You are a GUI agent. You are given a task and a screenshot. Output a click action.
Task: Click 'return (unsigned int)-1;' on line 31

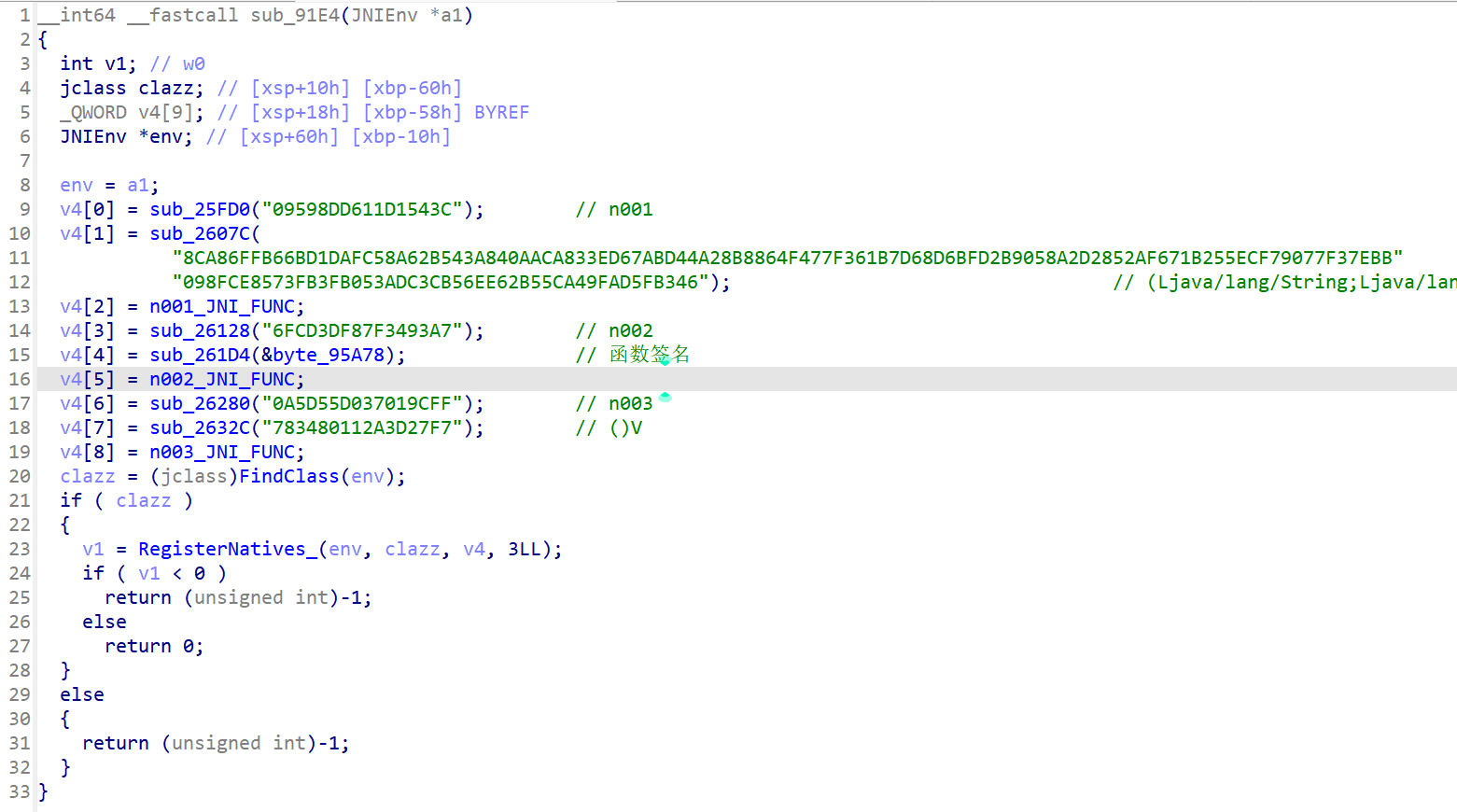[217, 743]
